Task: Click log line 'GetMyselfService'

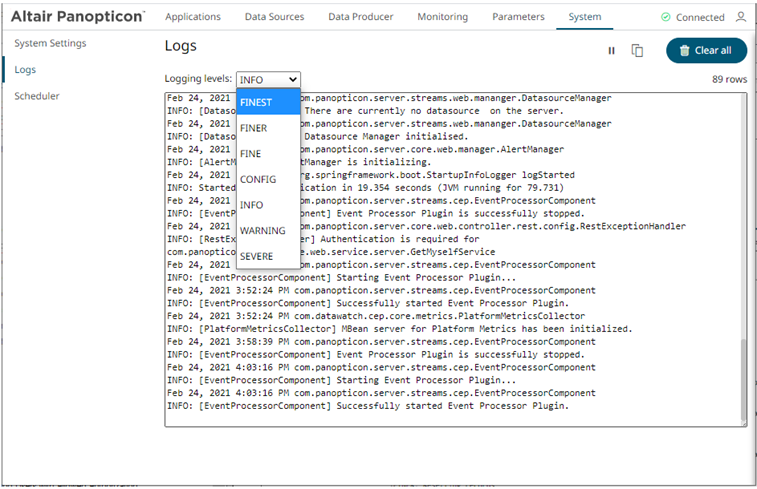Action: (x=331, y=252)
